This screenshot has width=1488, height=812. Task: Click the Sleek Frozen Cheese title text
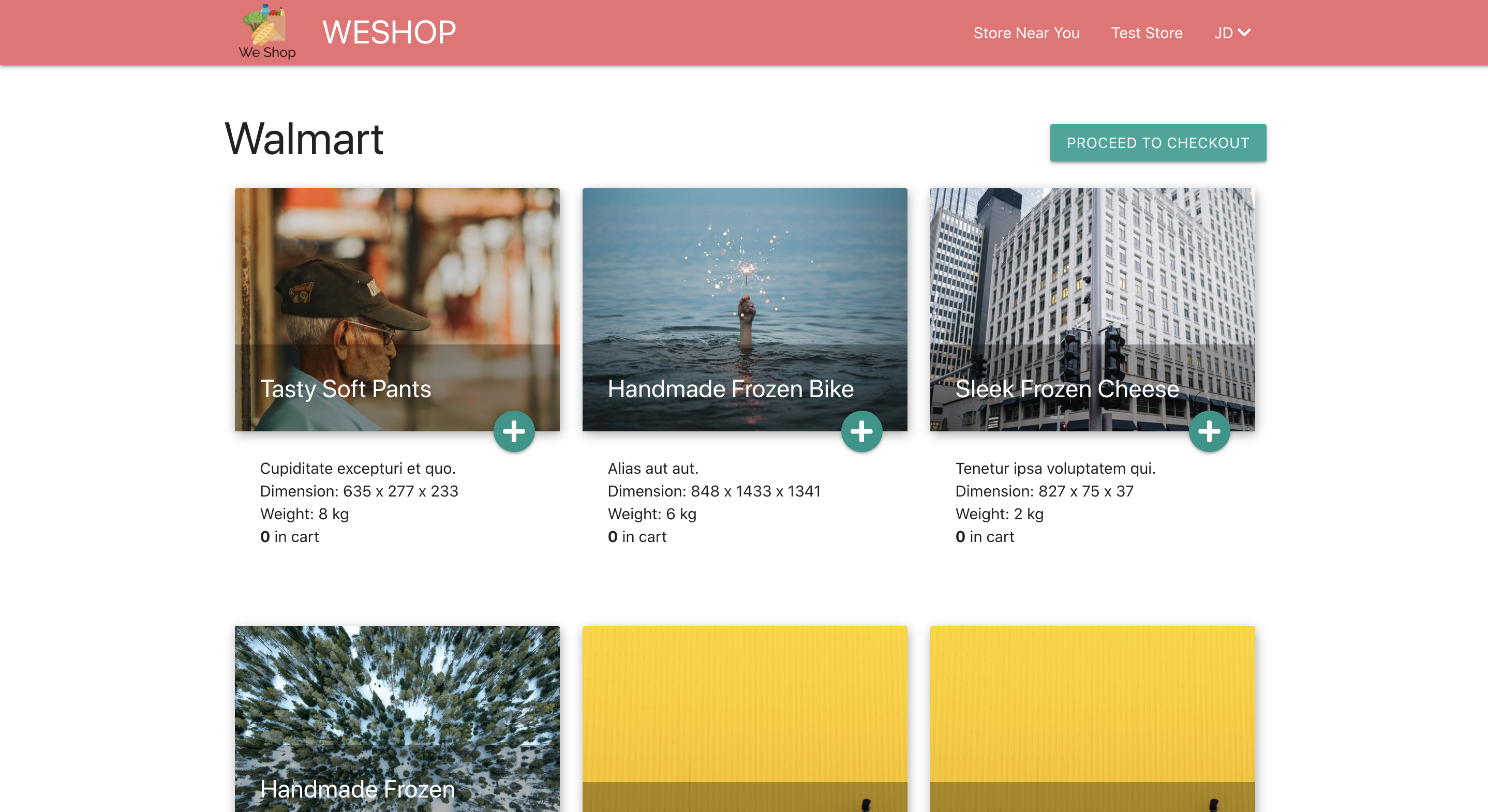[x=1066, y=389]
